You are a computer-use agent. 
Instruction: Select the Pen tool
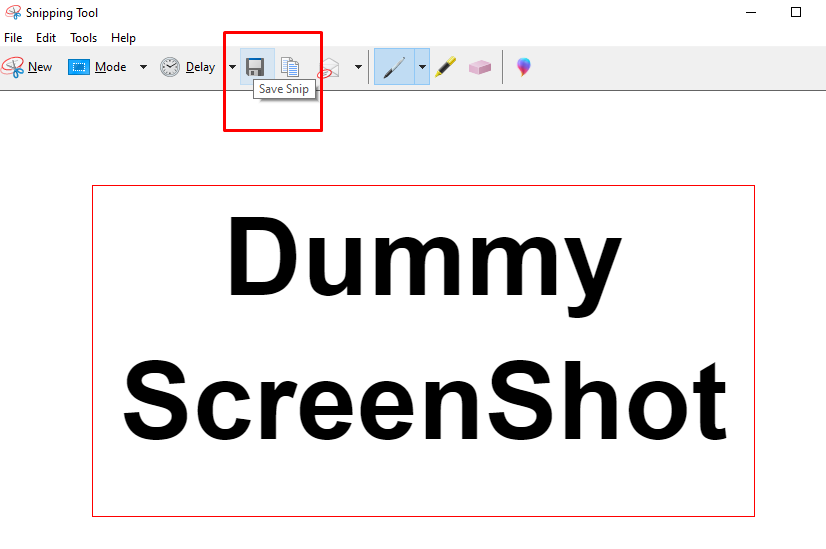[394, 66]
